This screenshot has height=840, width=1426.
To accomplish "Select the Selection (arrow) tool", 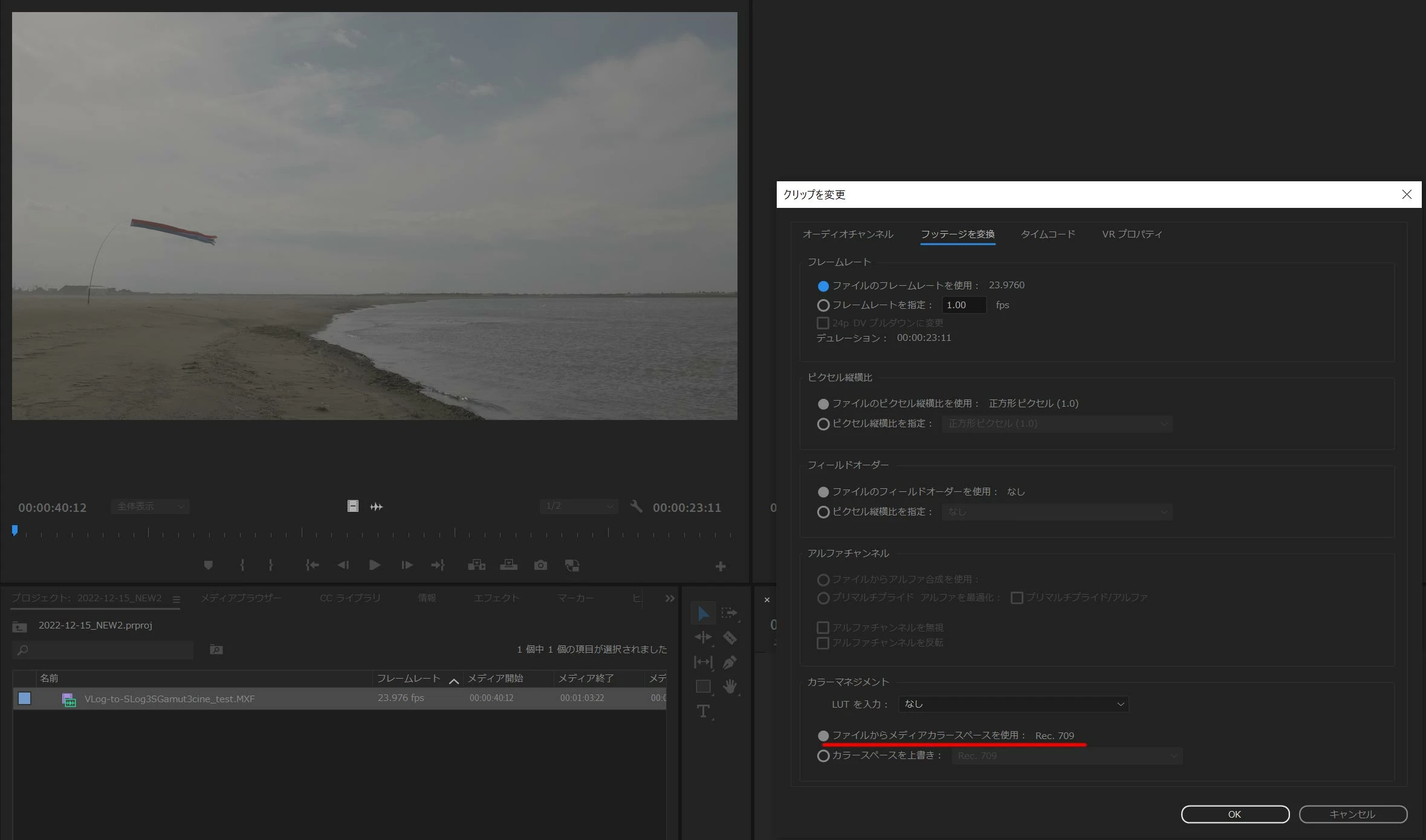I will coord(703,613).
